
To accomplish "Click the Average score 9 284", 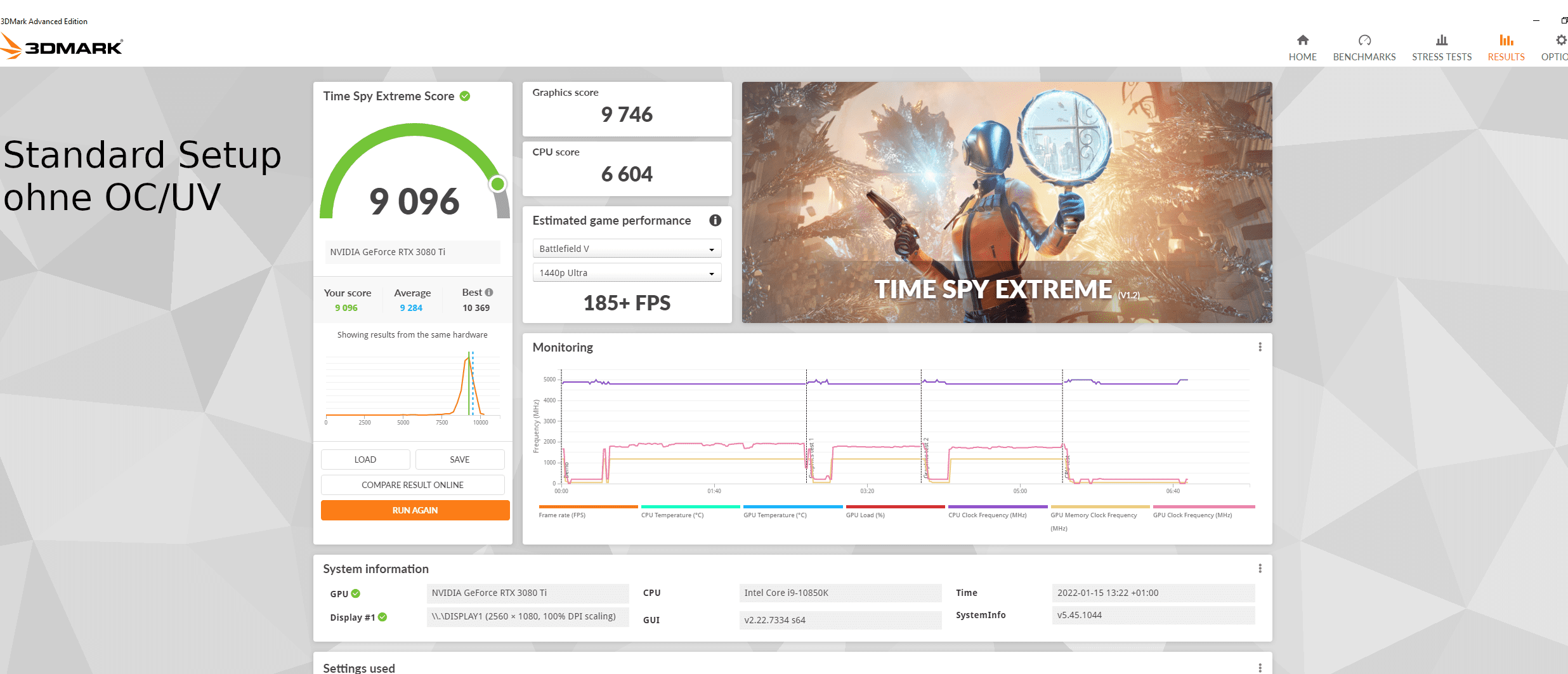I will pyautogui.click(x=411, y=308).
